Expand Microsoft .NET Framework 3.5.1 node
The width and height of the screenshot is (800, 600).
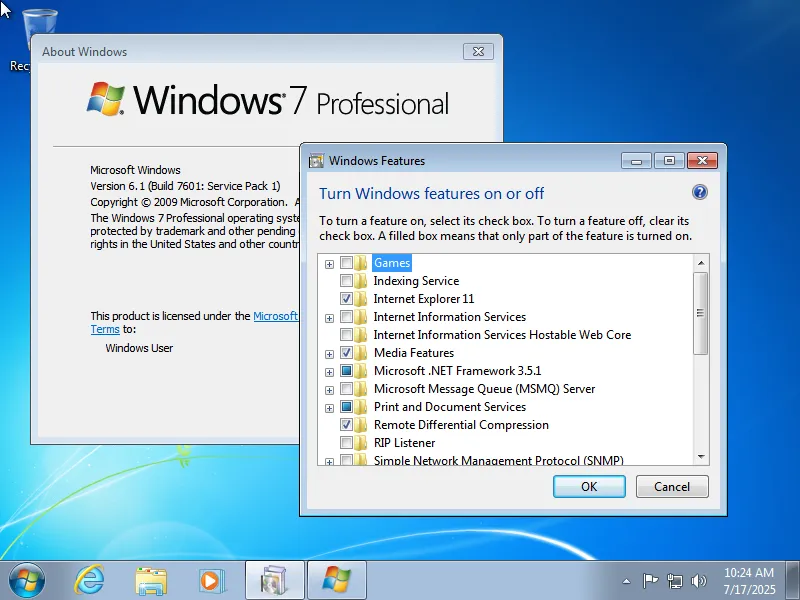[x=330, y=372]
